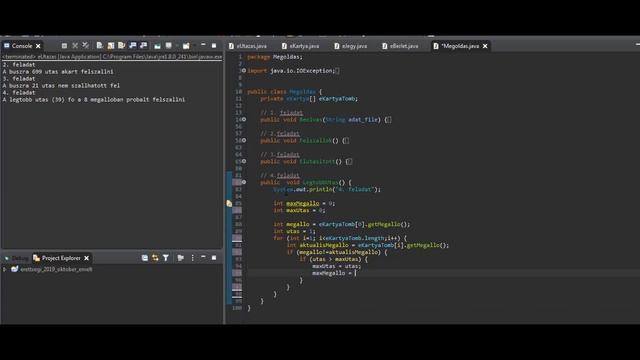Select the erettsegi_2019_oktober_emelt project
The width and height of the screenshot is (640, 360).
point(56,269)
